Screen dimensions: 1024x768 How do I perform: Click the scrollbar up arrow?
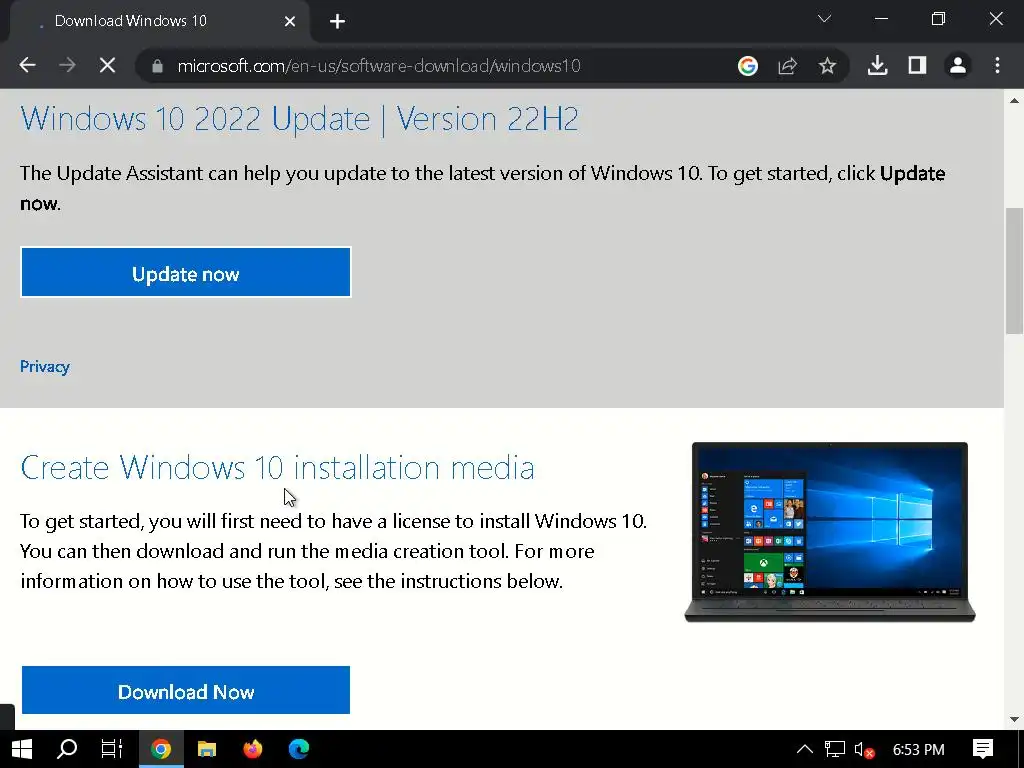[1014, 101]
